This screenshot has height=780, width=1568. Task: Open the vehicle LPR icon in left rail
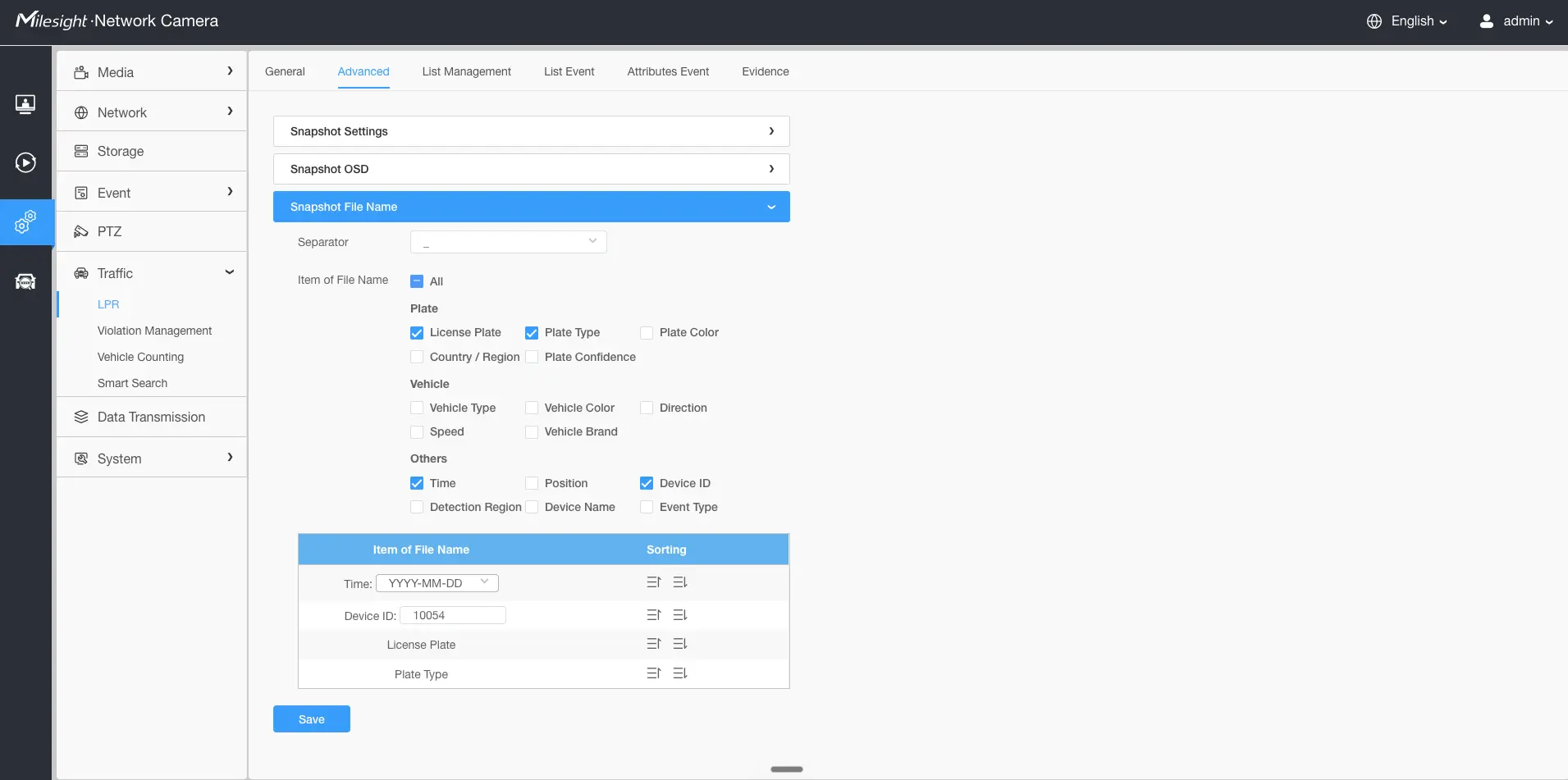25,282
